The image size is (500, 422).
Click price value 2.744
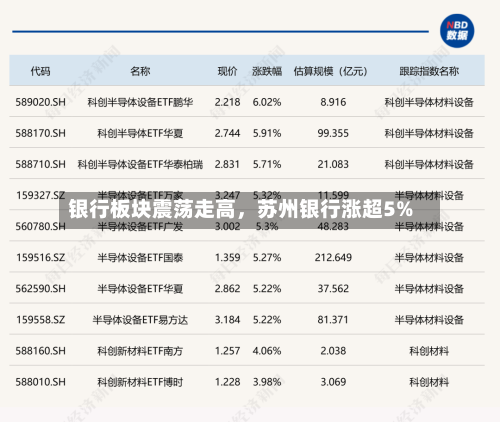click(227, 133)
